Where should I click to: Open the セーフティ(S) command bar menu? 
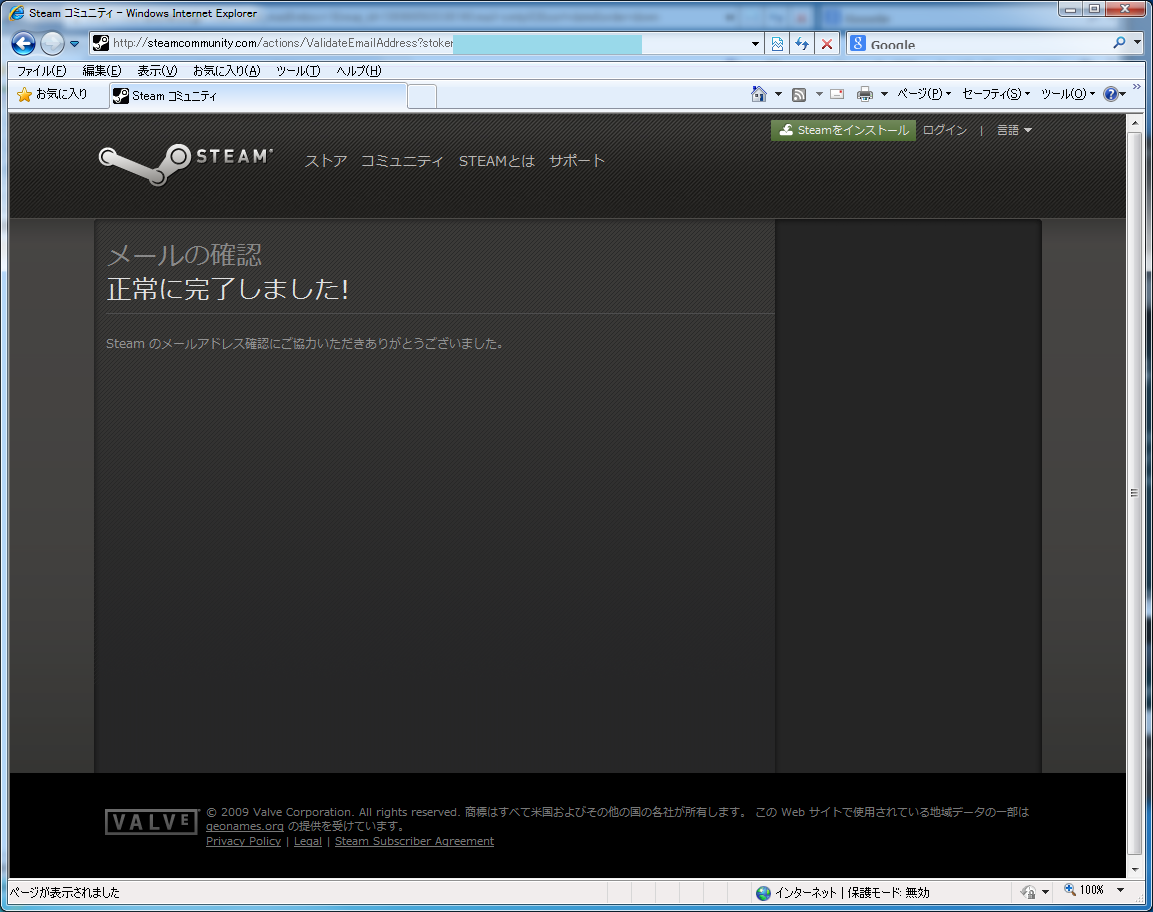tap(996, 94)
